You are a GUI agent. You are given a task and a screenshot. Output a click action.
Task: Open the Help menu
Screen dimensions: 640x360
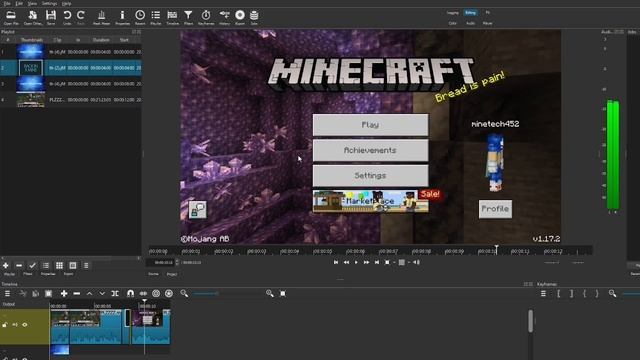tap(67, 3)
